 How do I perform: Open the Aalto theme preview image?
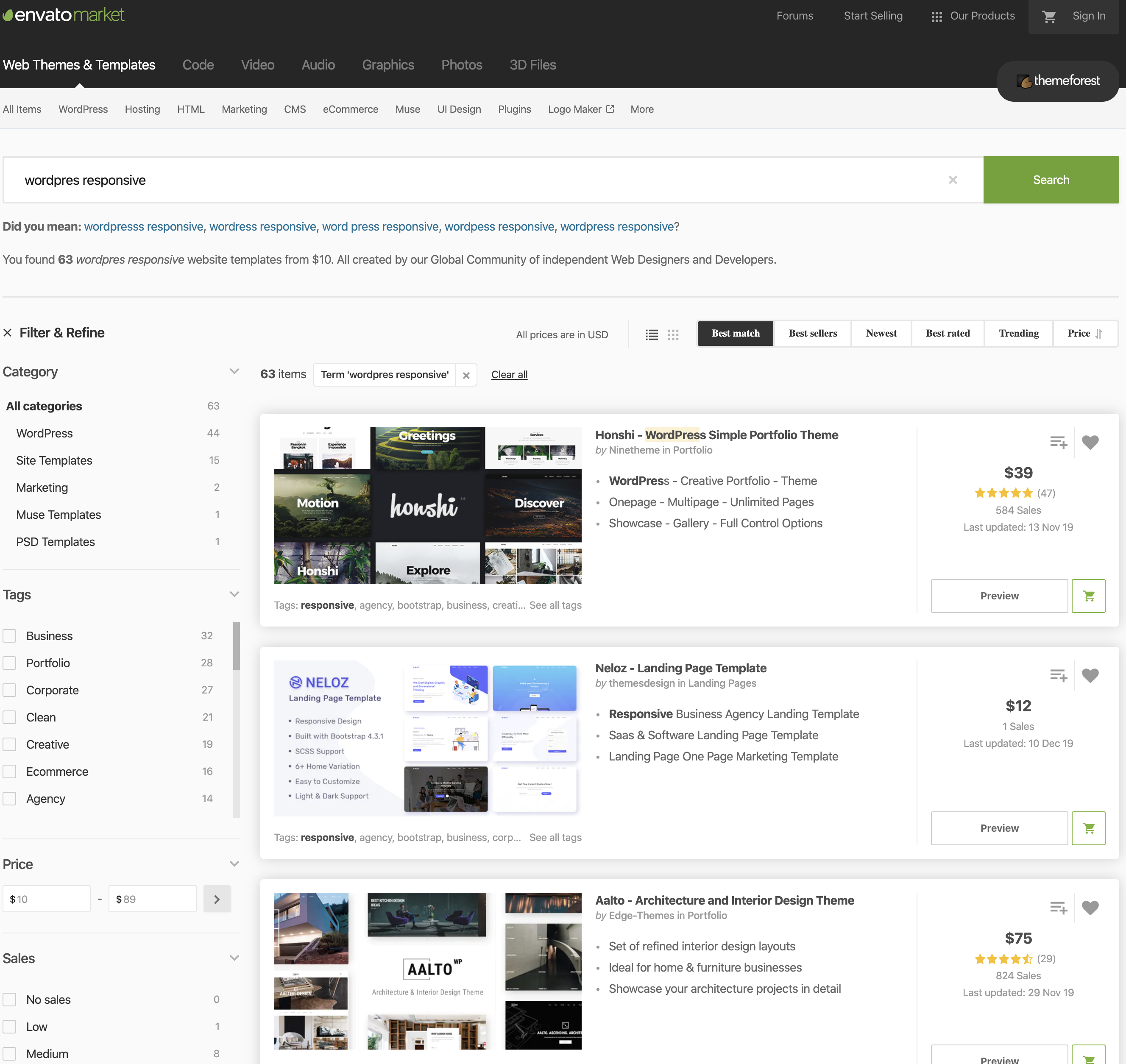(427, 971)
